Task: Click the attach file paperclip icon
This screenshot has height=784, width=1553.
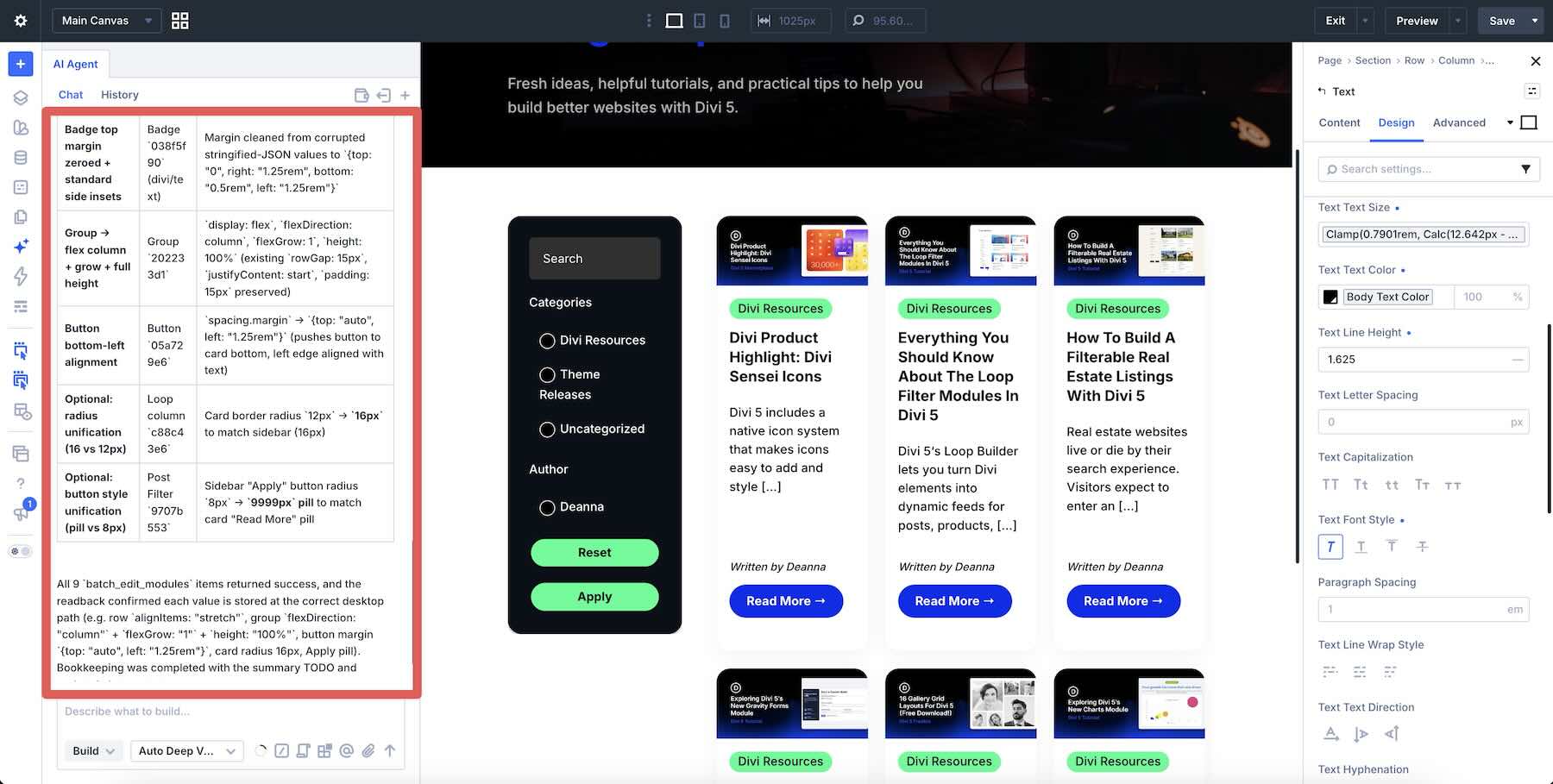Action: [368, 750]
